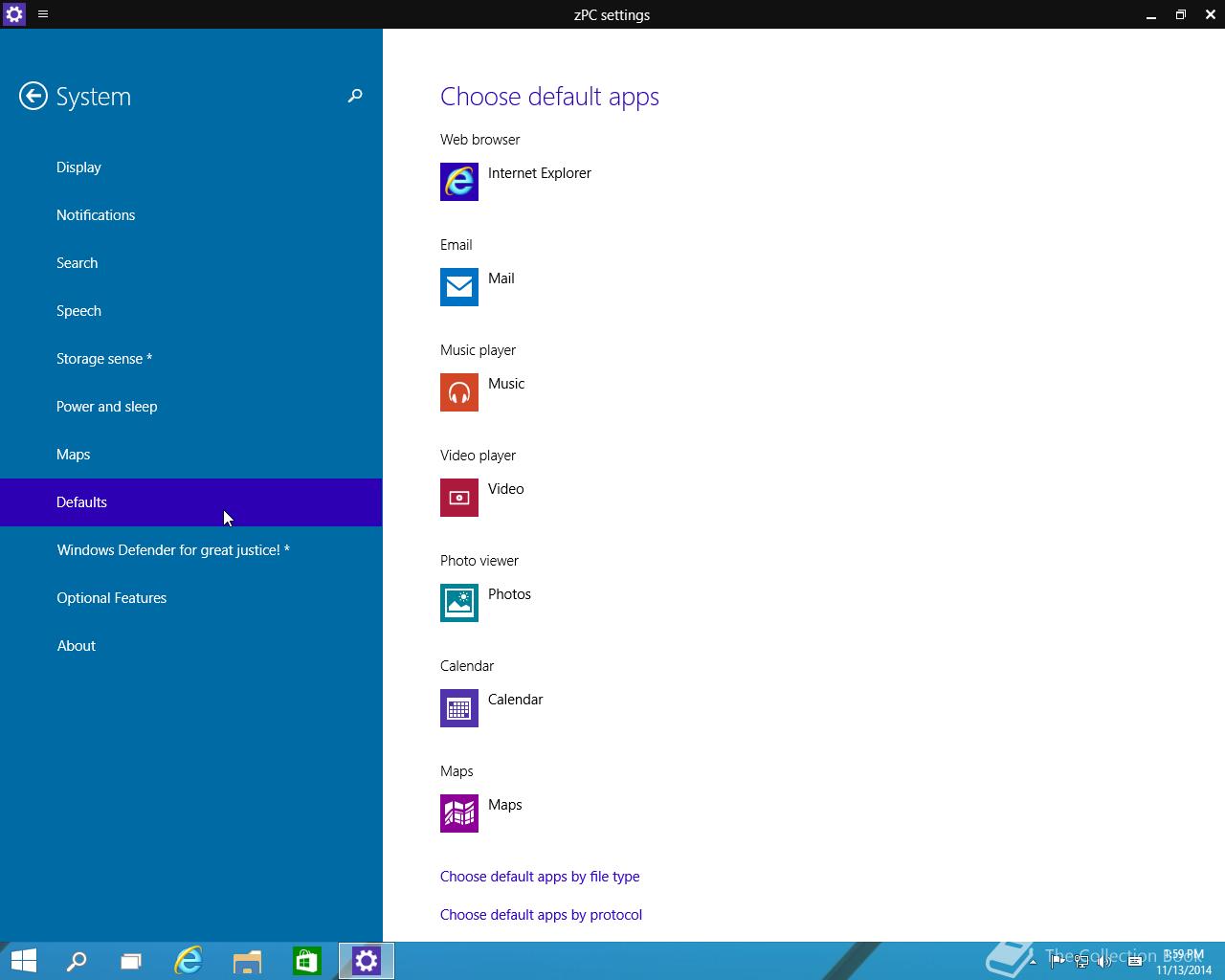Open Optional Features category

pos(191,598)
